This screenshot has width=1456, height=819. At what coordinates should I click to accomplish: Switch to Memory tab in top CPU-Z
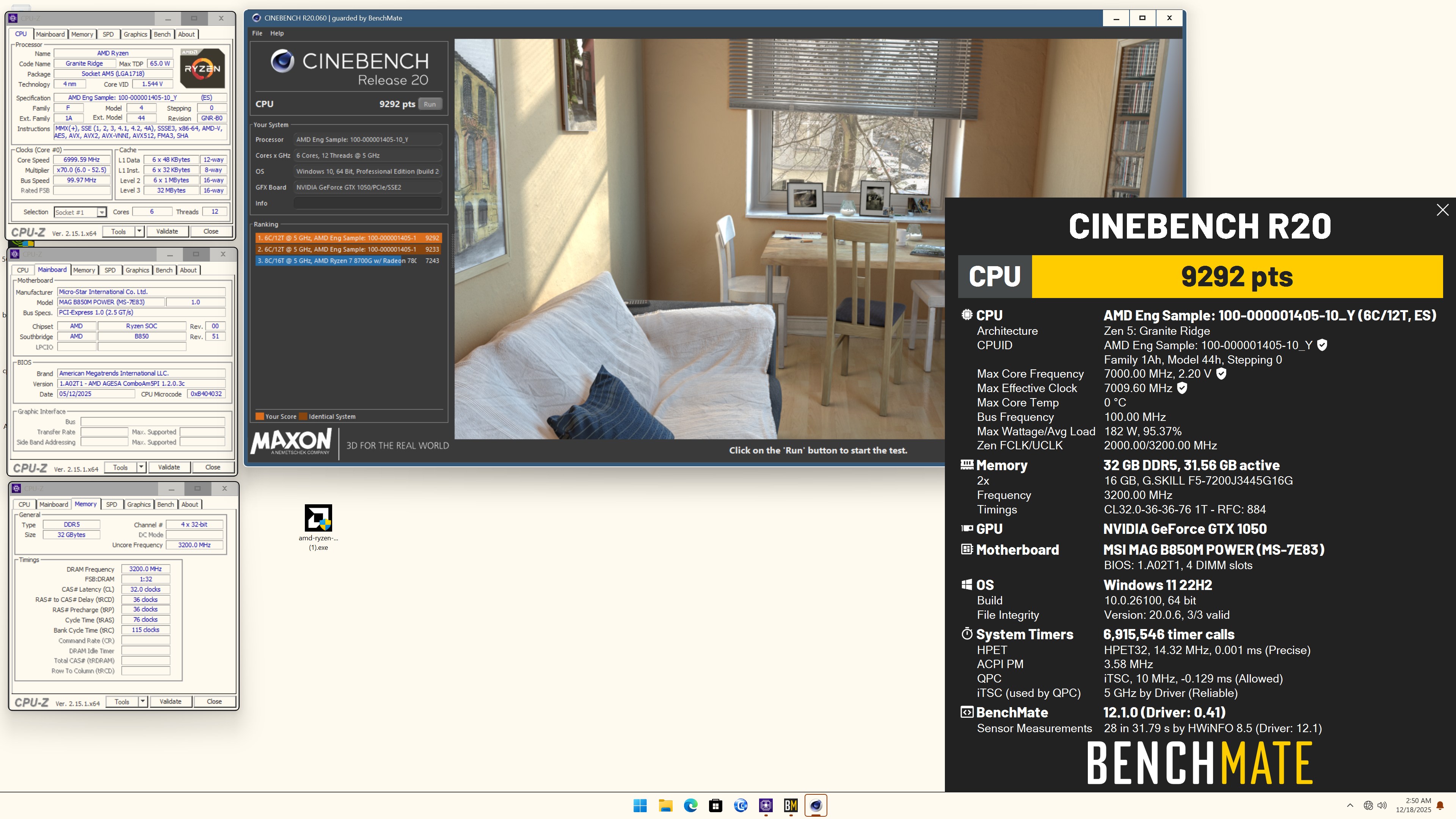(x=82, y=35)
